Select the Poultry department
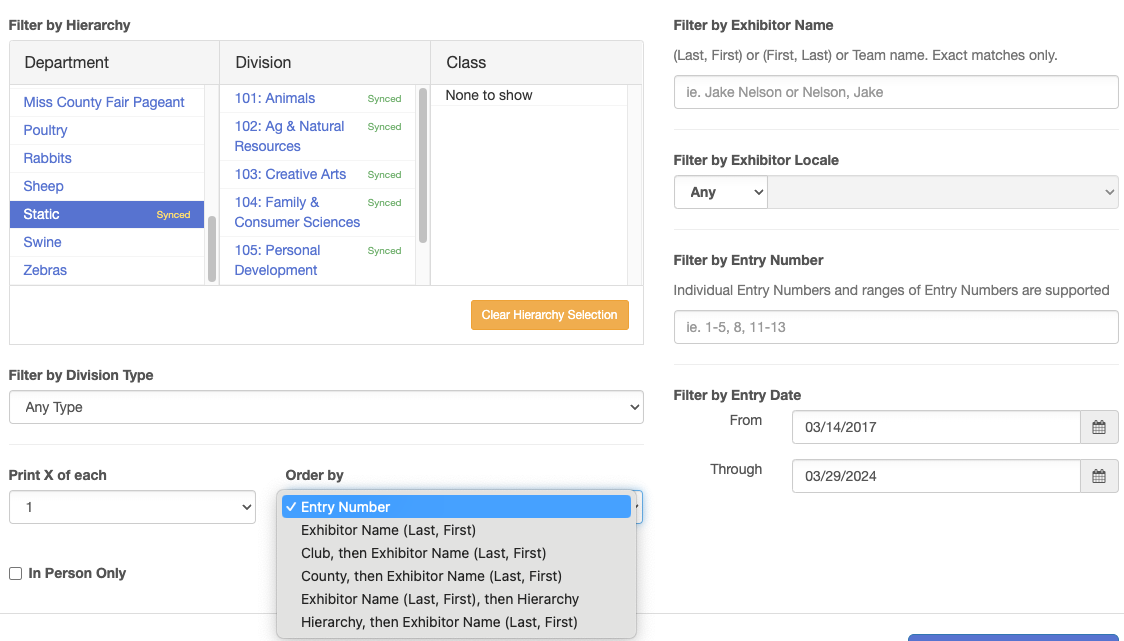 (x=45, y=130)
